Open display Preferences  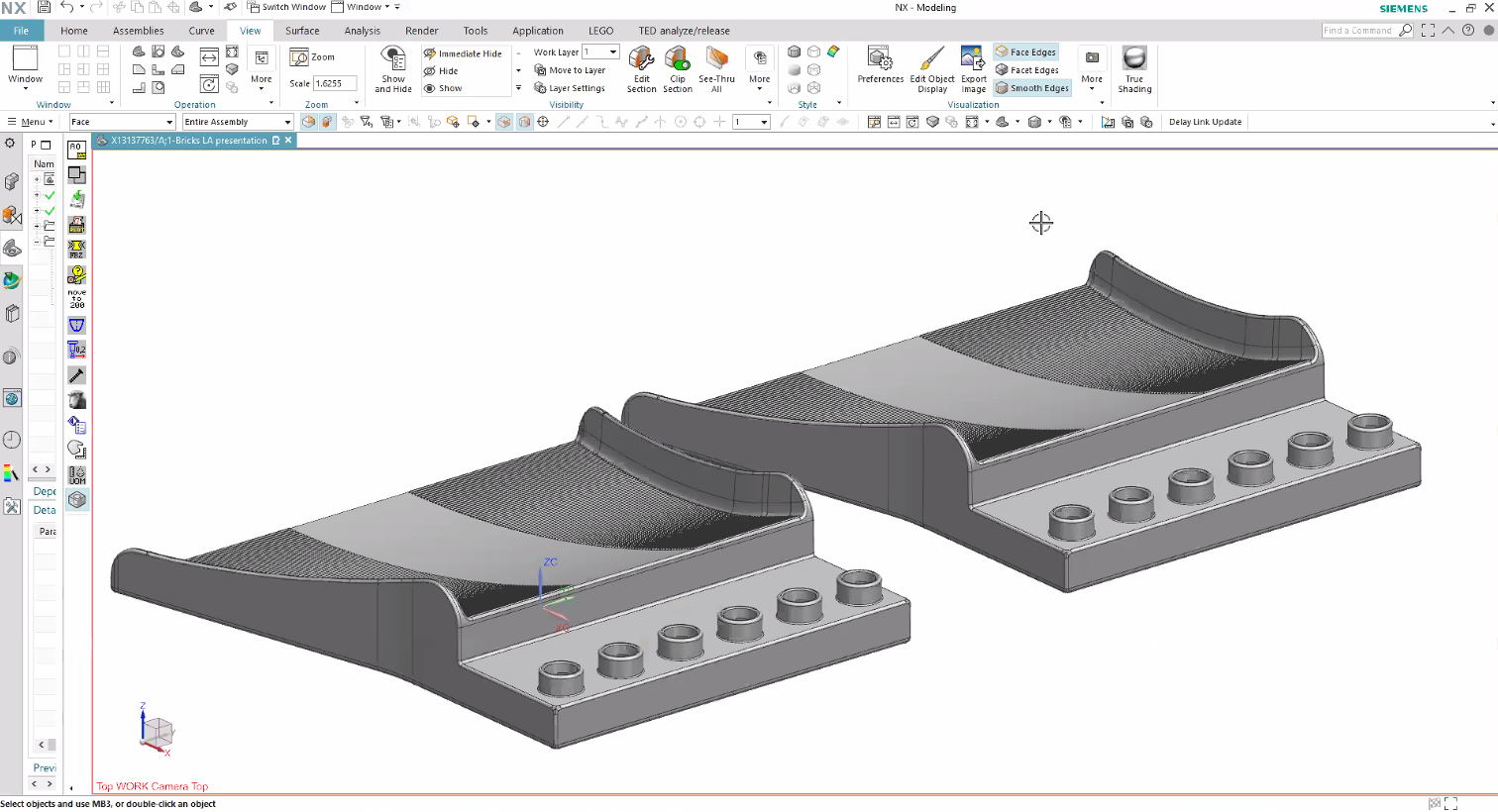click(881, 64)
